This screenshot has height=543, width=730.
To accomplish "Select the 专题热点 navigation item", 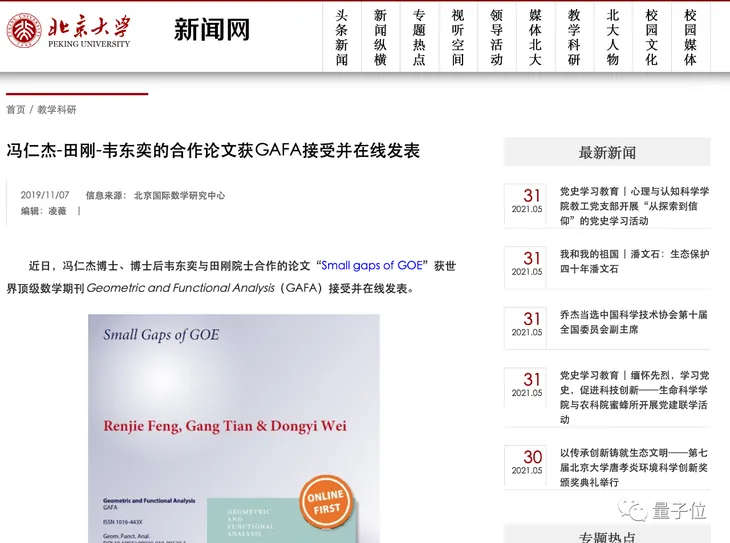I will [419, 37].
